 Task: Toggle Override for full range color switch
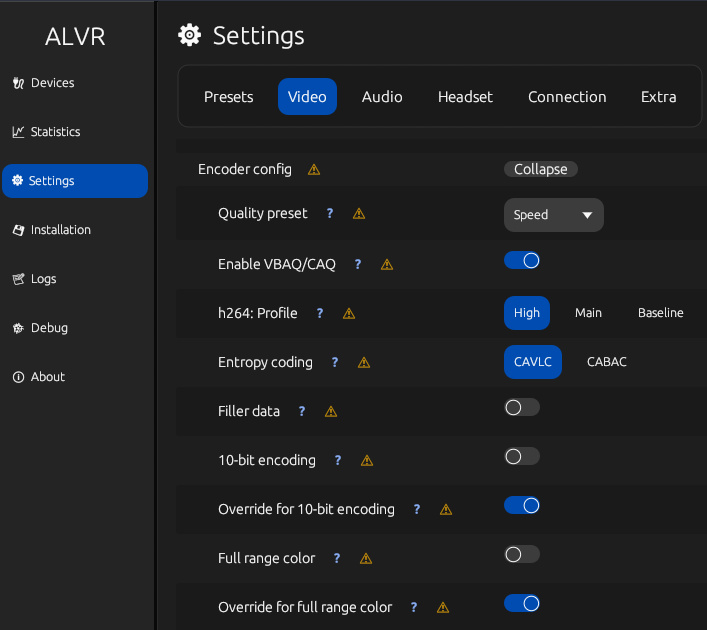point(522,603)
